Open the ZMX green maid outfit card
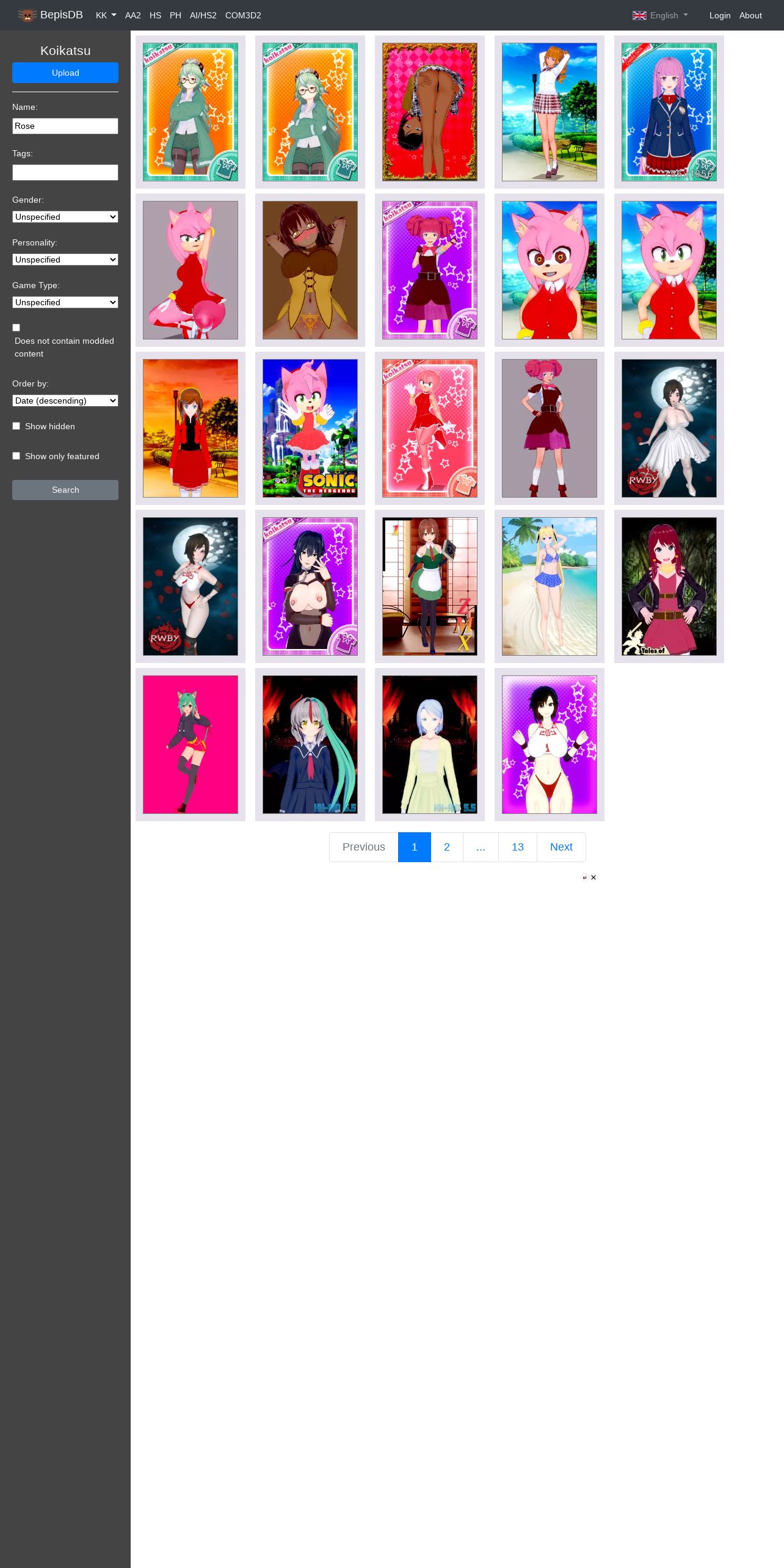Image resolution: width=784 pixels, height=1568 pixels. [x=430, y=586]
